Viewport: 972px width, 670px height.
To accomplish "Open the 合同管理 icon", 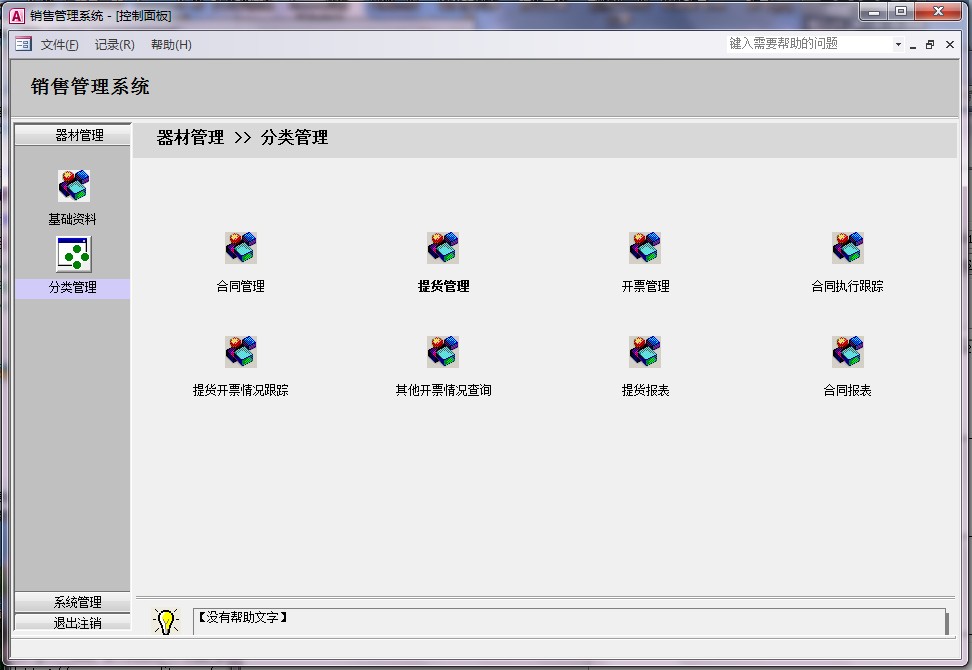I will pos(241,248).
